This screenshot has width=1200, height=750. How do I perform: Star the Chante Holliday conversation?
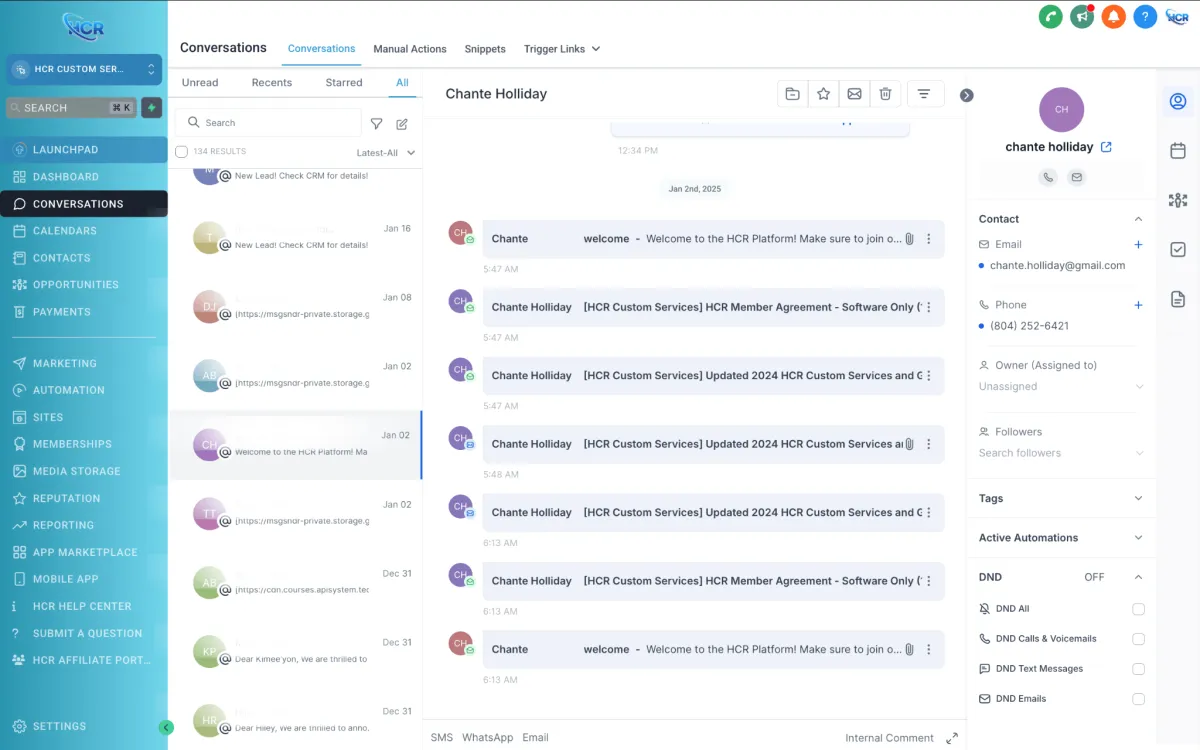pos(823,94)
